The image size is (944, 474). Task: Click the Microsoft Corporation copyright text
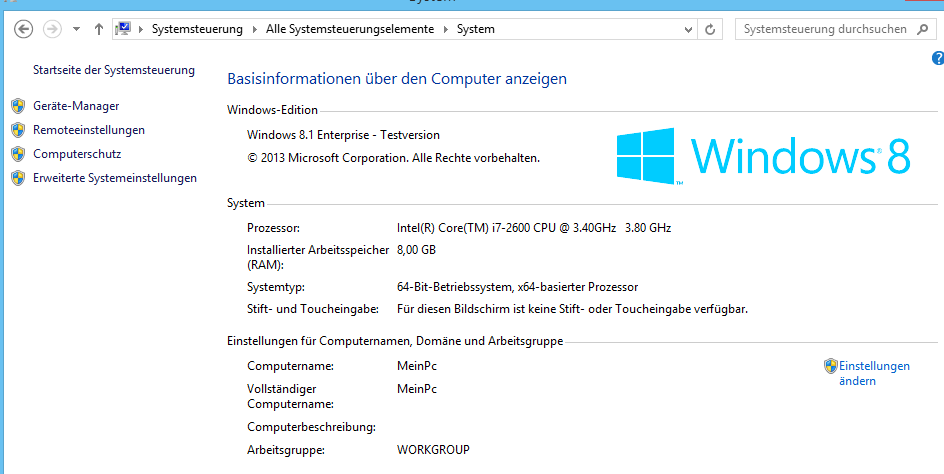(x=393, y=158)
